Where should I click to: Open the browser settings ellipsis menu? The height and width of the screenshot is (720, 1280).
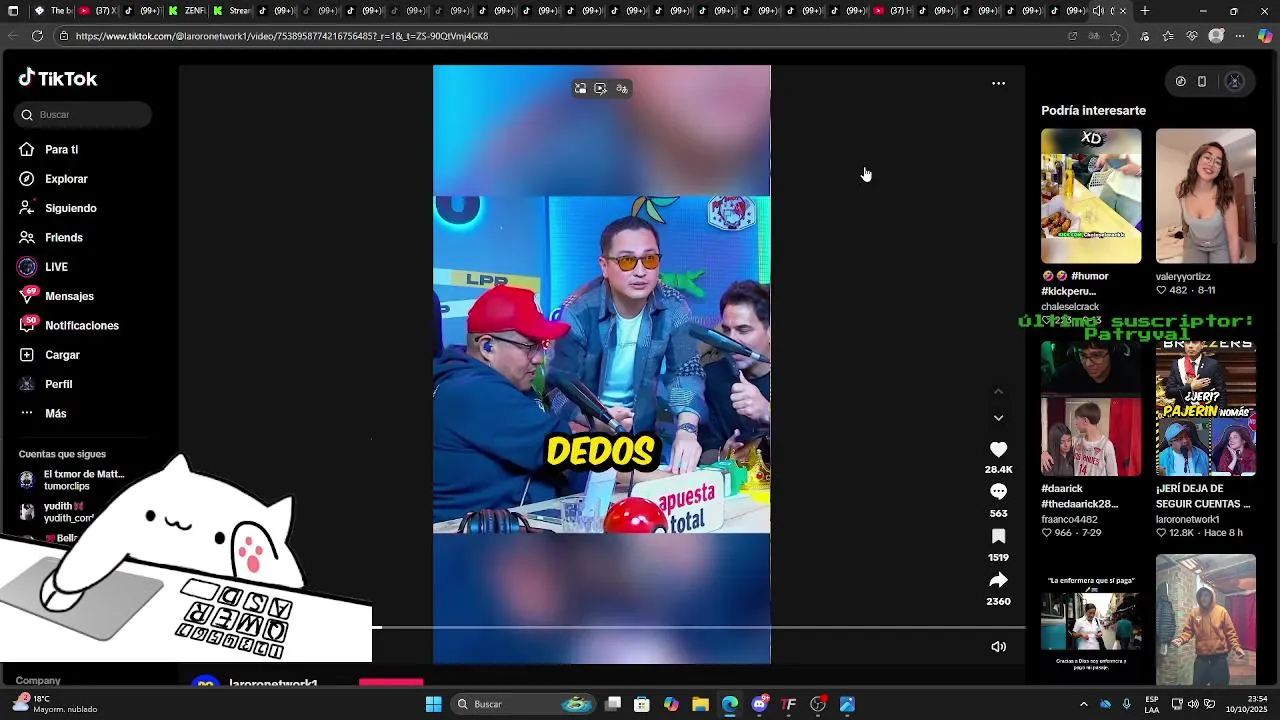click(1240, 36)
